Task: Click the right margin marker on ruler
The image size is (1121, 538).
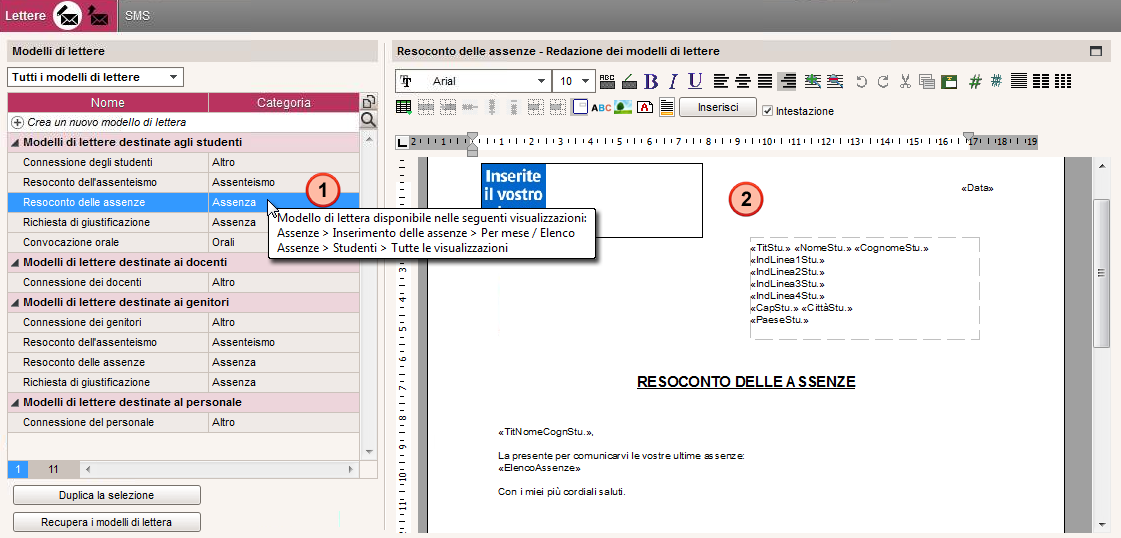Action: pyautogui.click(x=969, y=136)
